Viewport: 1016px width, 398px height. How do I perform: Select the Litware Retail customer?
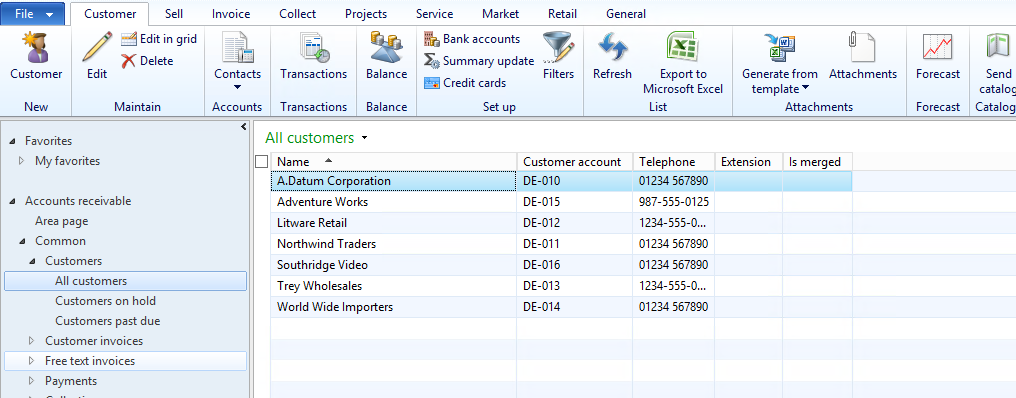click(x=312, y=223)
